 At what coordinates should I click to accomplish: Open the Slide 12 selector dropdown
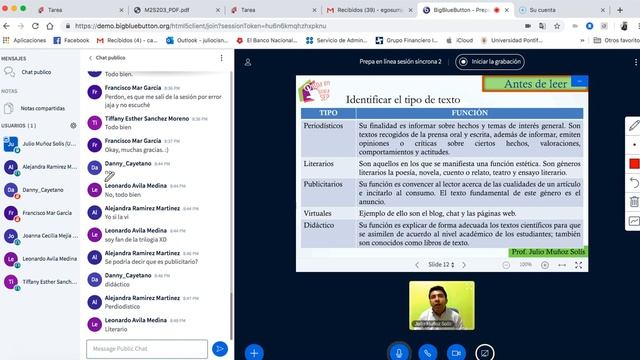(441, 265)
